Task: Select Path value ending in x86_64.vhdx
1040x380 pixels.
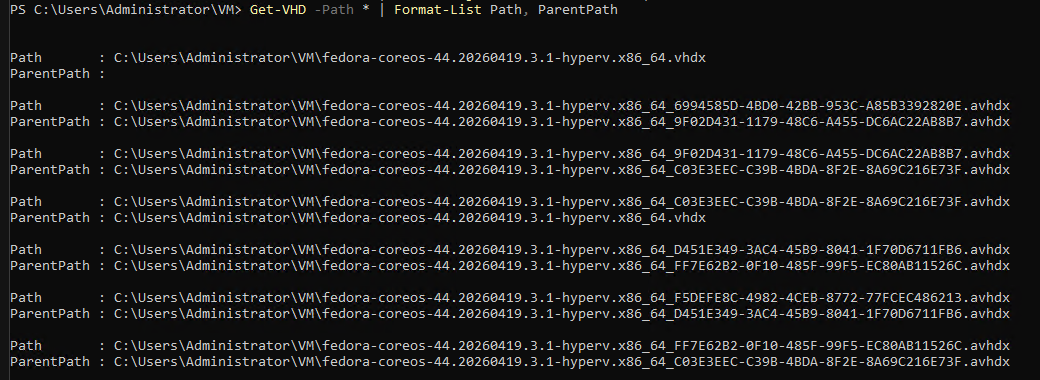Action: (410, 58)
